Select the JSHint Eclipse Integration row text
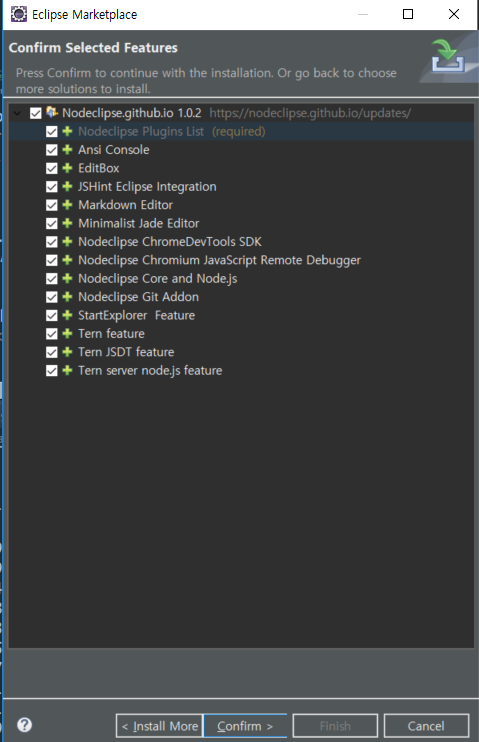This screenshot has height=742, width=479. click(x=147, y=187)
